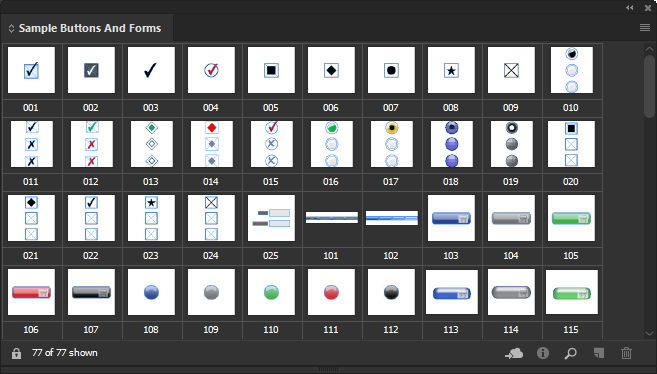657x374 pixels.
Task: Collapse panel with double-arrow icon
Action: (630, 8)
